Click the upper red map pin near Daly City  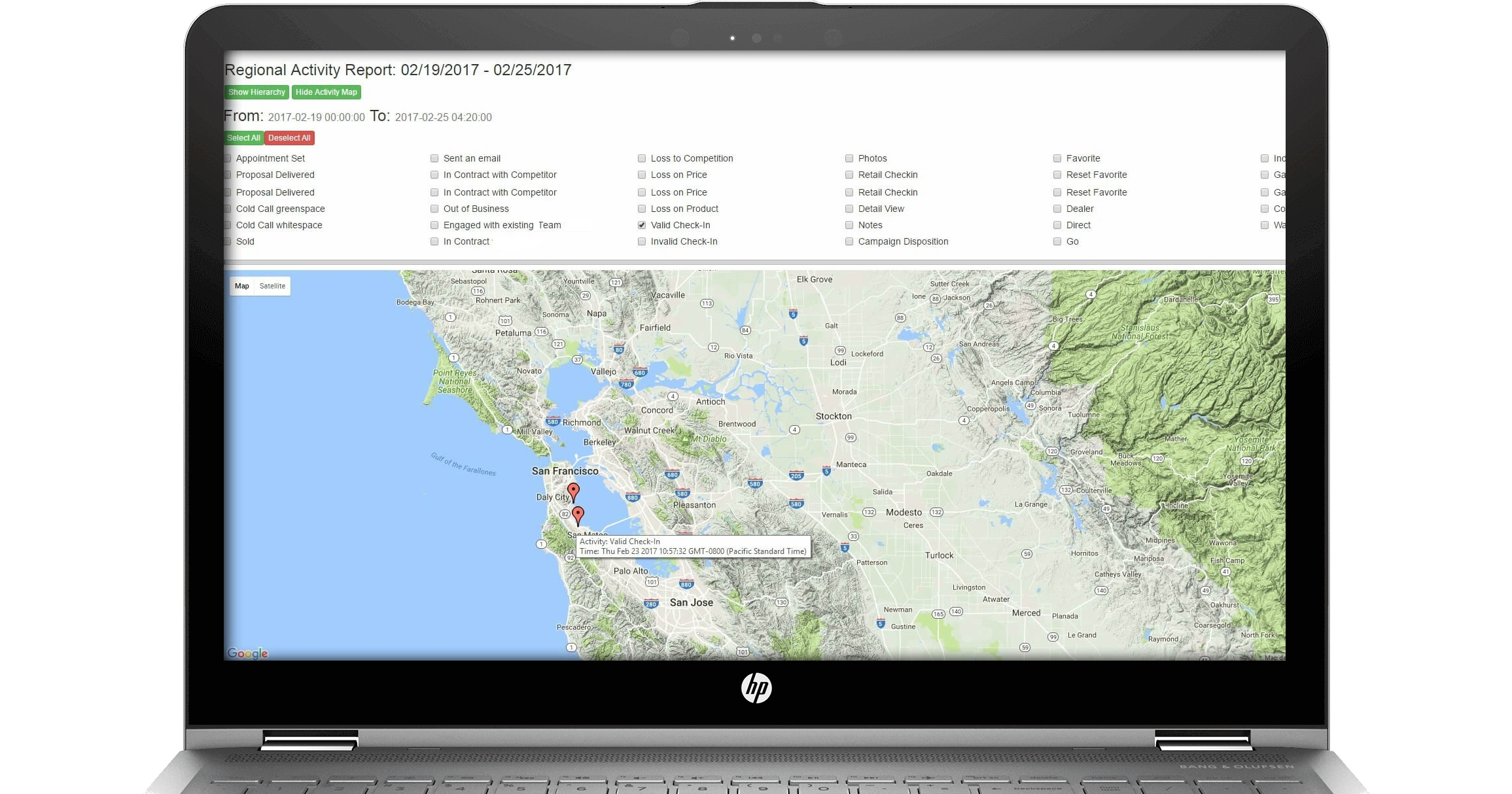573,491
